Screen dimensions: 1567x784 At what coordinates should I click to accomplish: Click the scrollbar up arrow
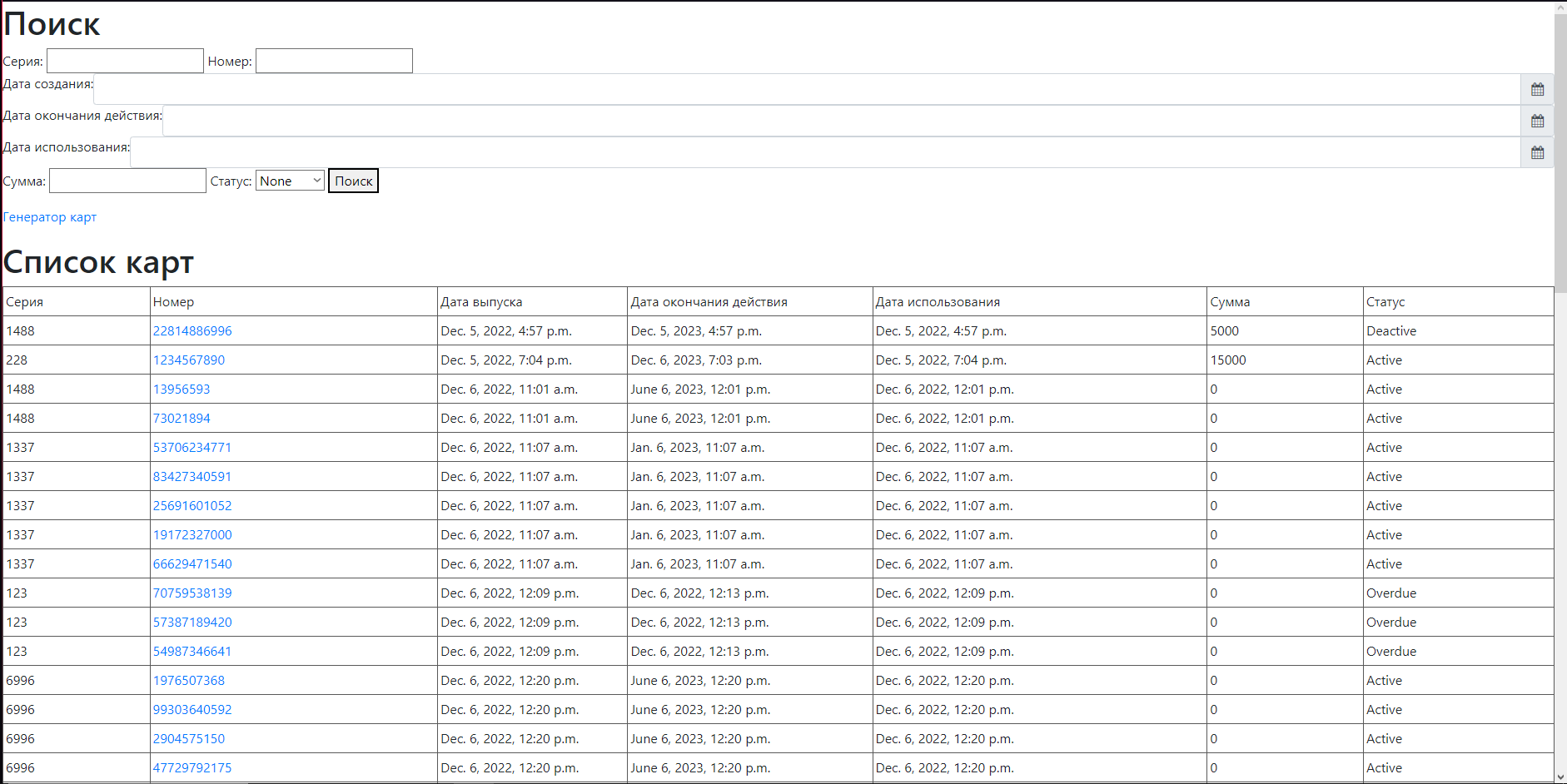1560,7
